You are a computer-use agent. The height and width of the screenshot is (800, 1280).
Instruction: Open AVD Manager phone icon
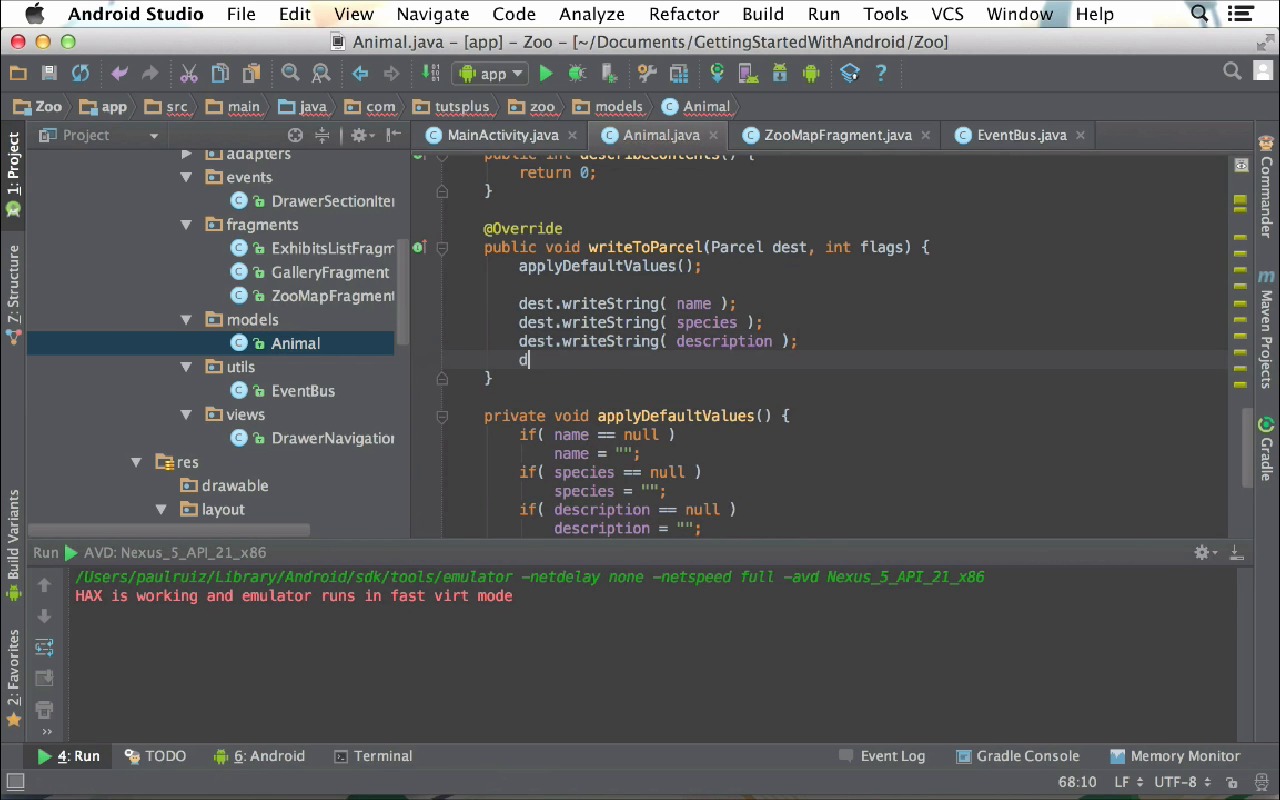pyautogui.click(x=748, y=73)
